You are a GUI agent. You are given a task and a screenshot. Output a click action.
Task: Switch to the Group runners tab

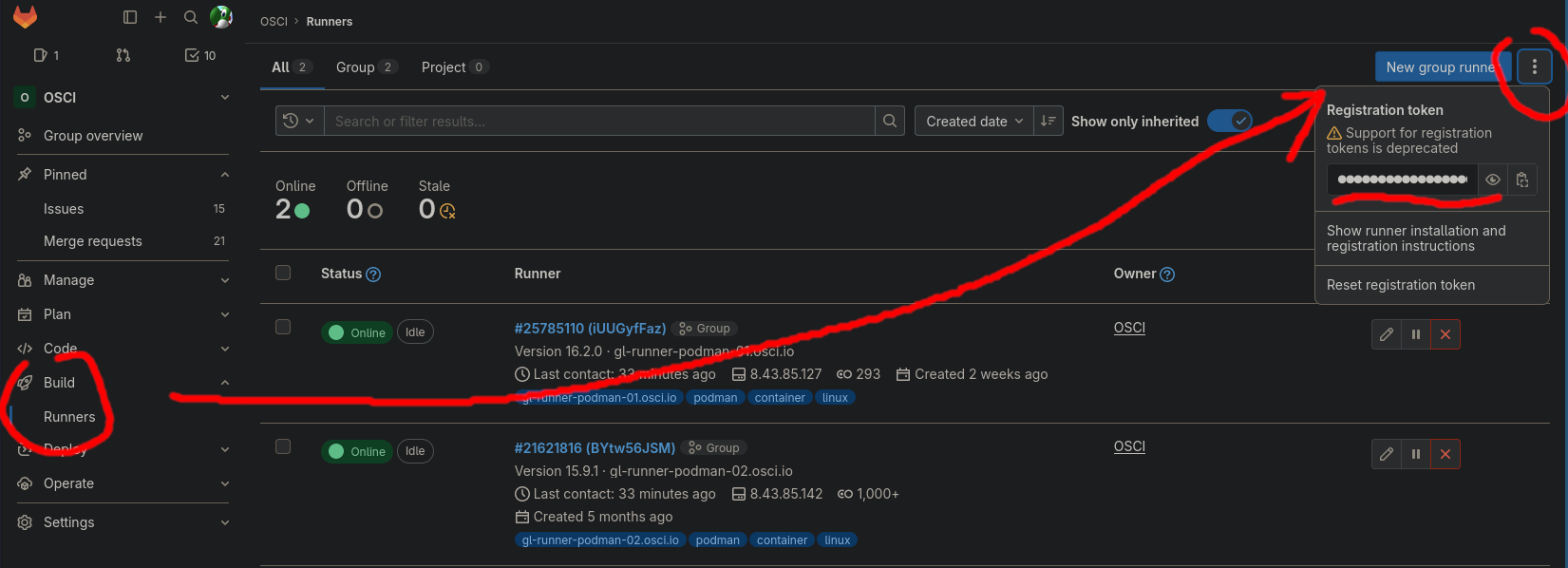pyautogui.click(x=366, y=67)
